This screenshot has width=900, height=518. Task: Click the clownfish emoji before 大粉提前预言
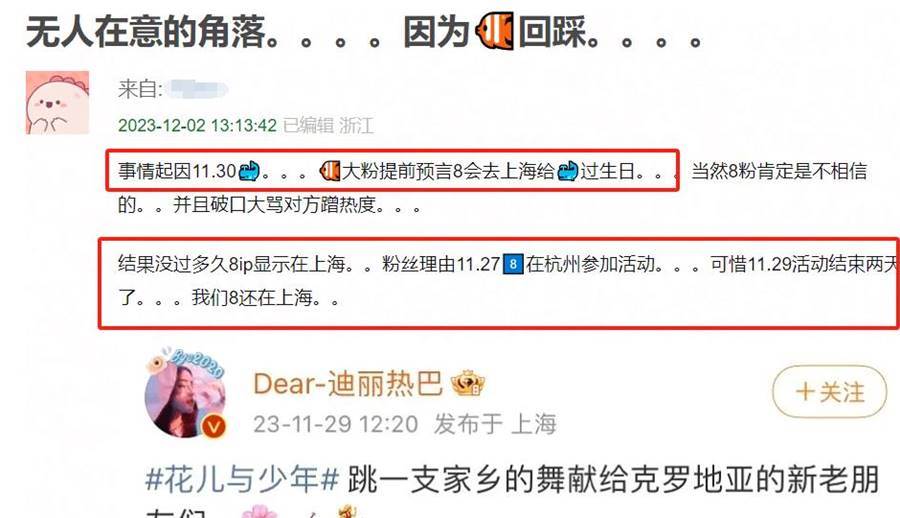click(x=330, y=171)
